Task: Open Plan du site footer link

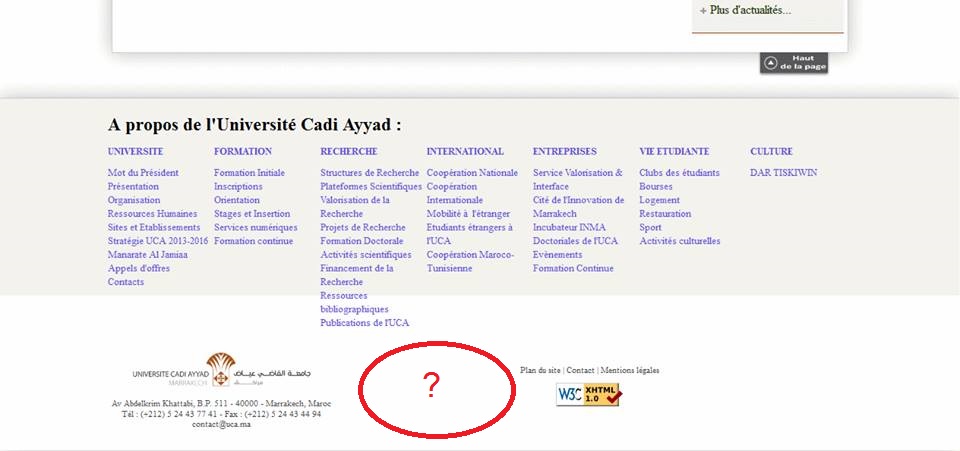Action: pyautogui.click(x=541, y=370)
